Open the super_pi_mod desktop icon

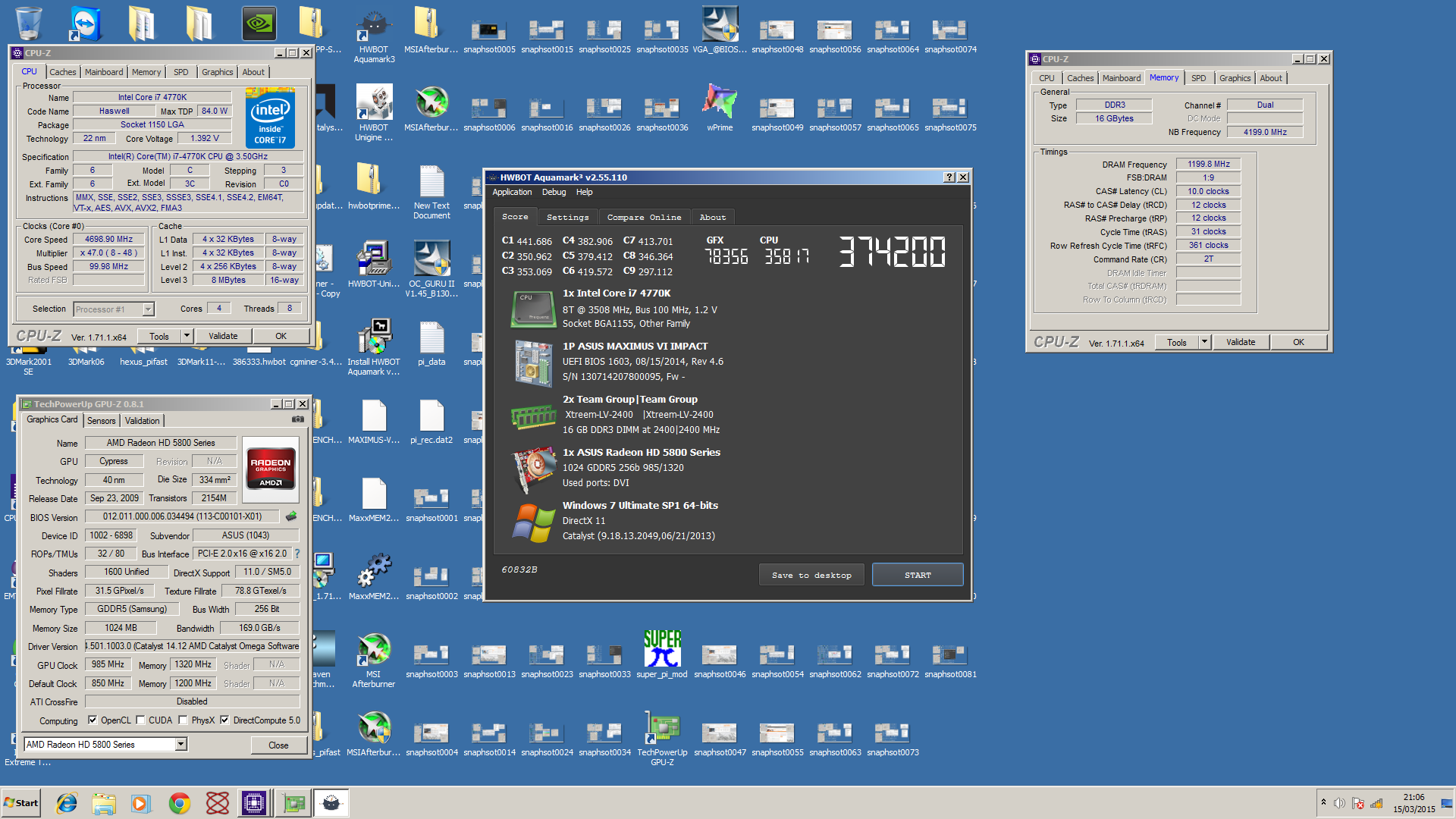click(662, 654)
